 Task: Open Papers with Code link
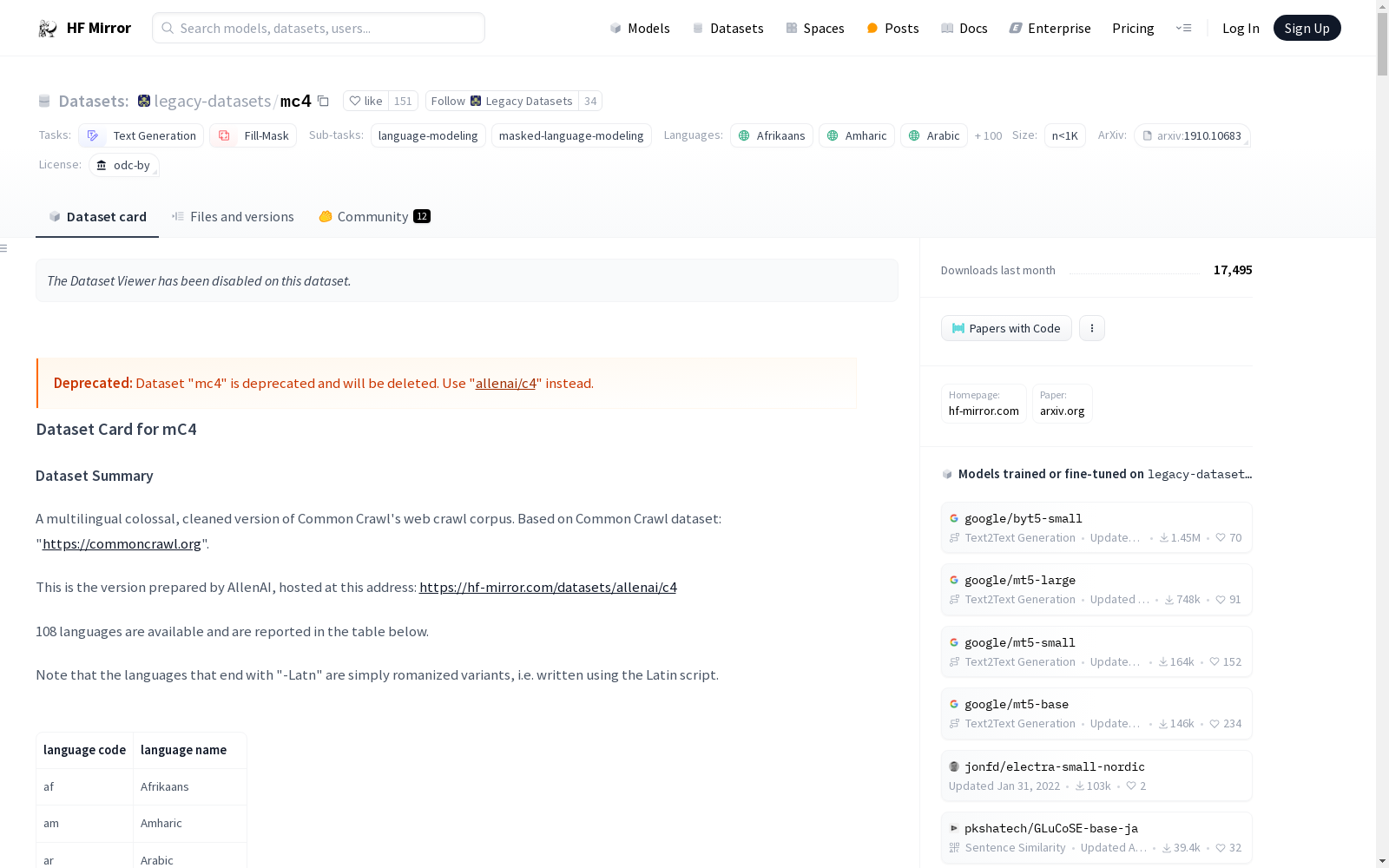point(1006,328)
